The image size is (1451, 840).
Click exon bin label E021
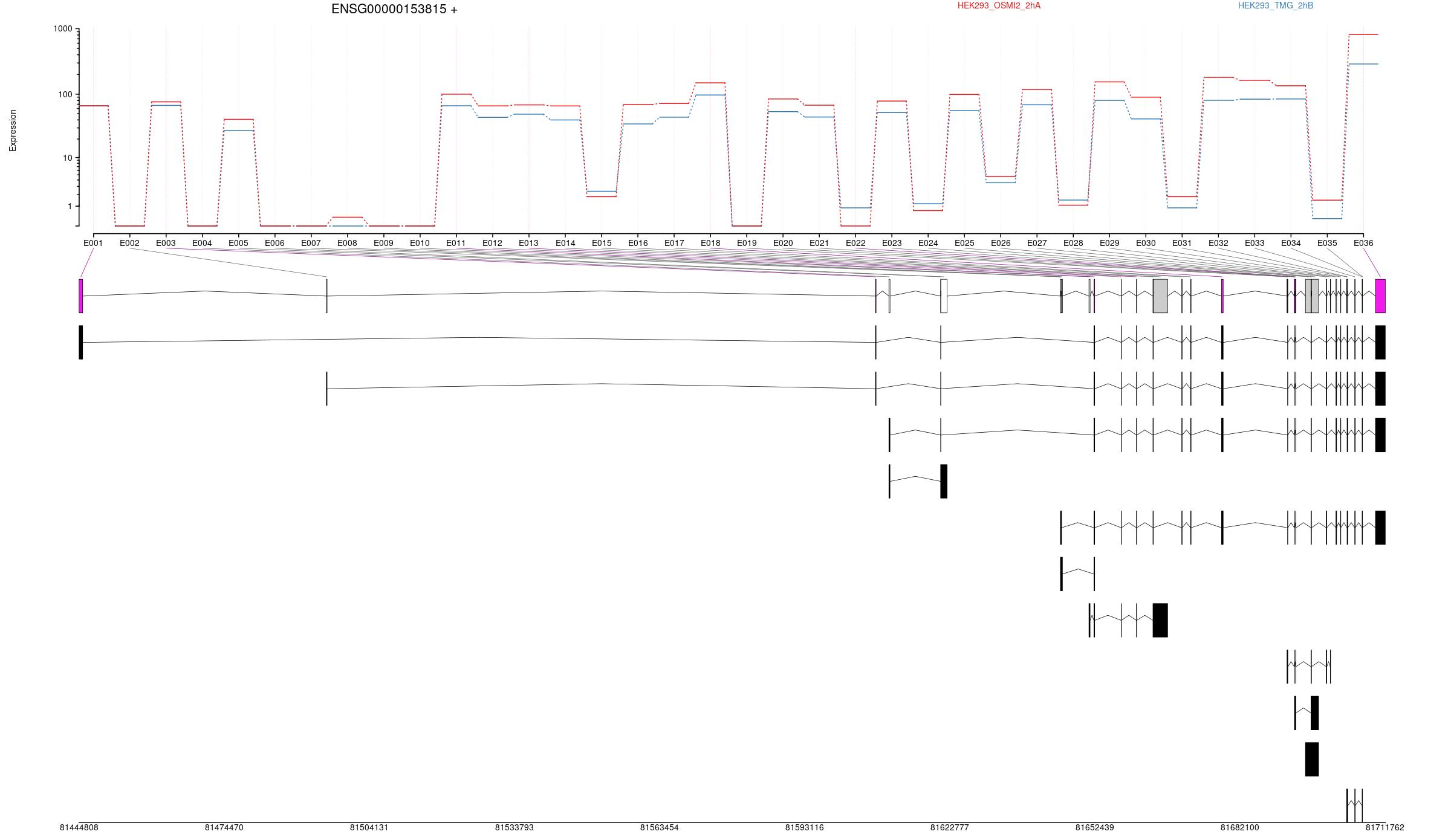pos(819,243)
